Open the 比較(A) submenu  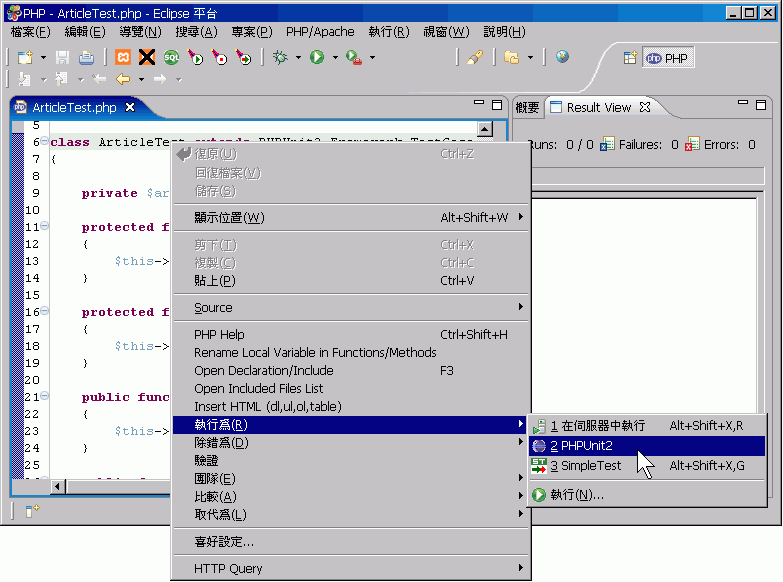tap(351, 497)
